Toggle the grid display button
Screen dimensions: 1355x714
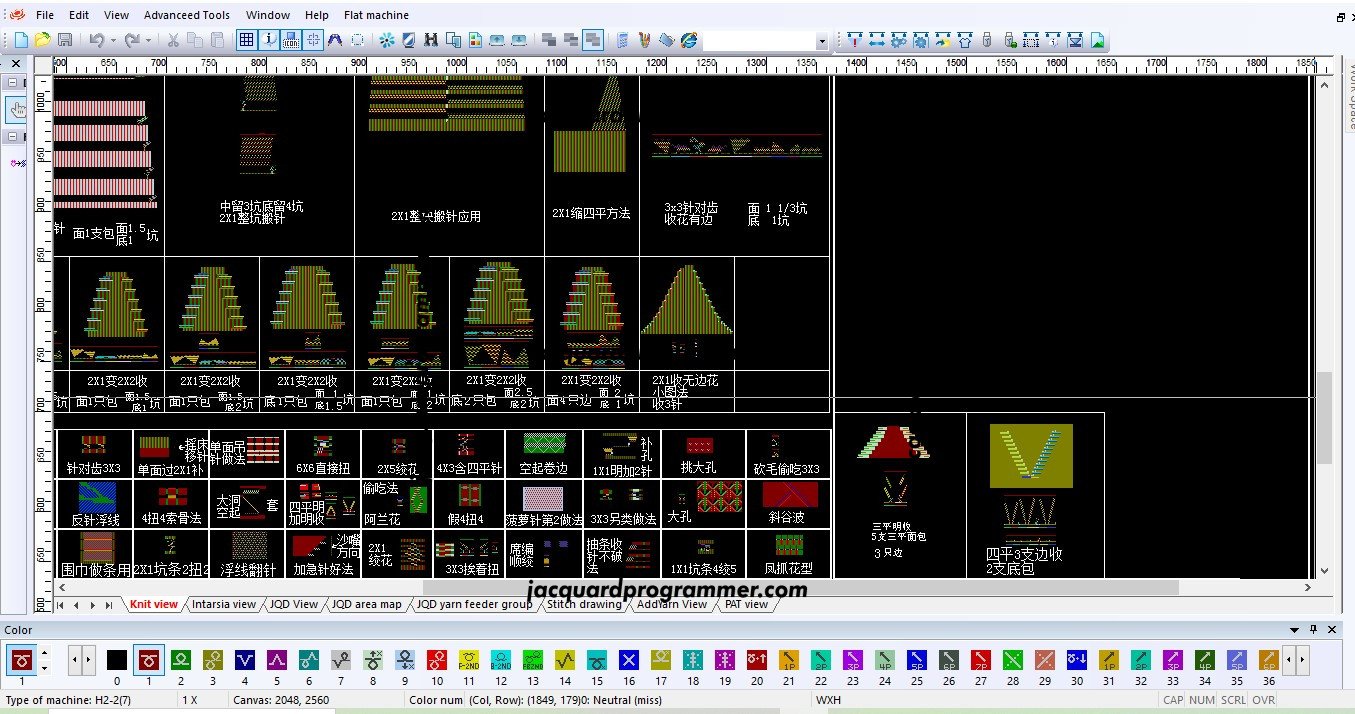pos(246,40)
